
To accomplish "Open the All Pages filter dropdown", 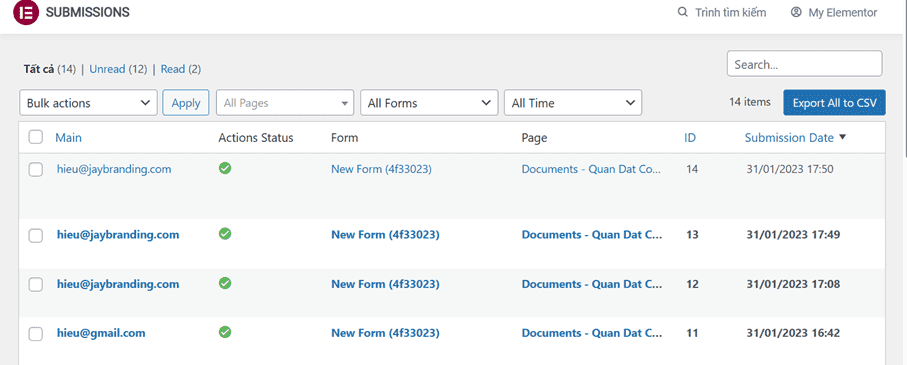I will coord(285,103).
